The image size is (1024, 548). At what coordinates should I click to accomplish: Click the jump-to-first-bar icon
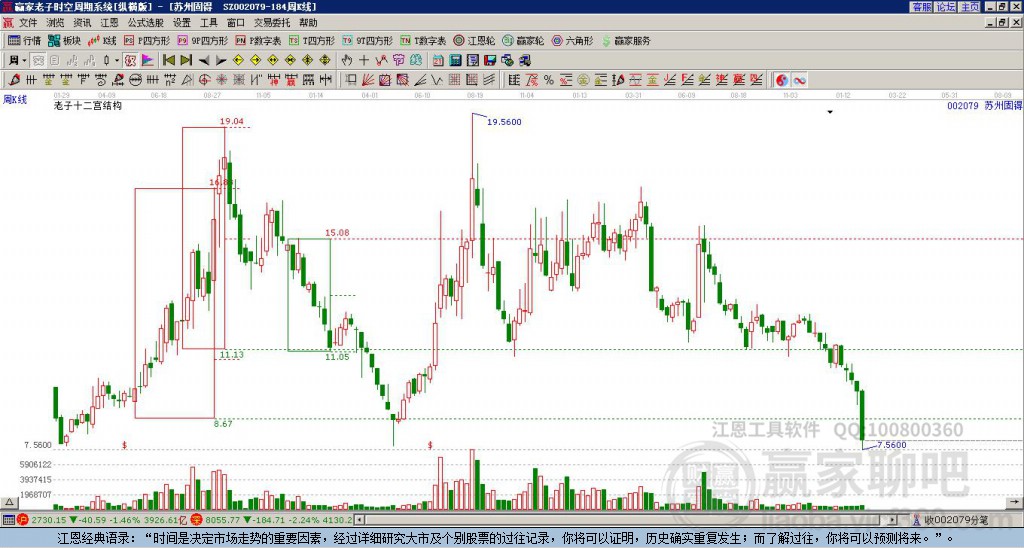click(x=168, y=60)
